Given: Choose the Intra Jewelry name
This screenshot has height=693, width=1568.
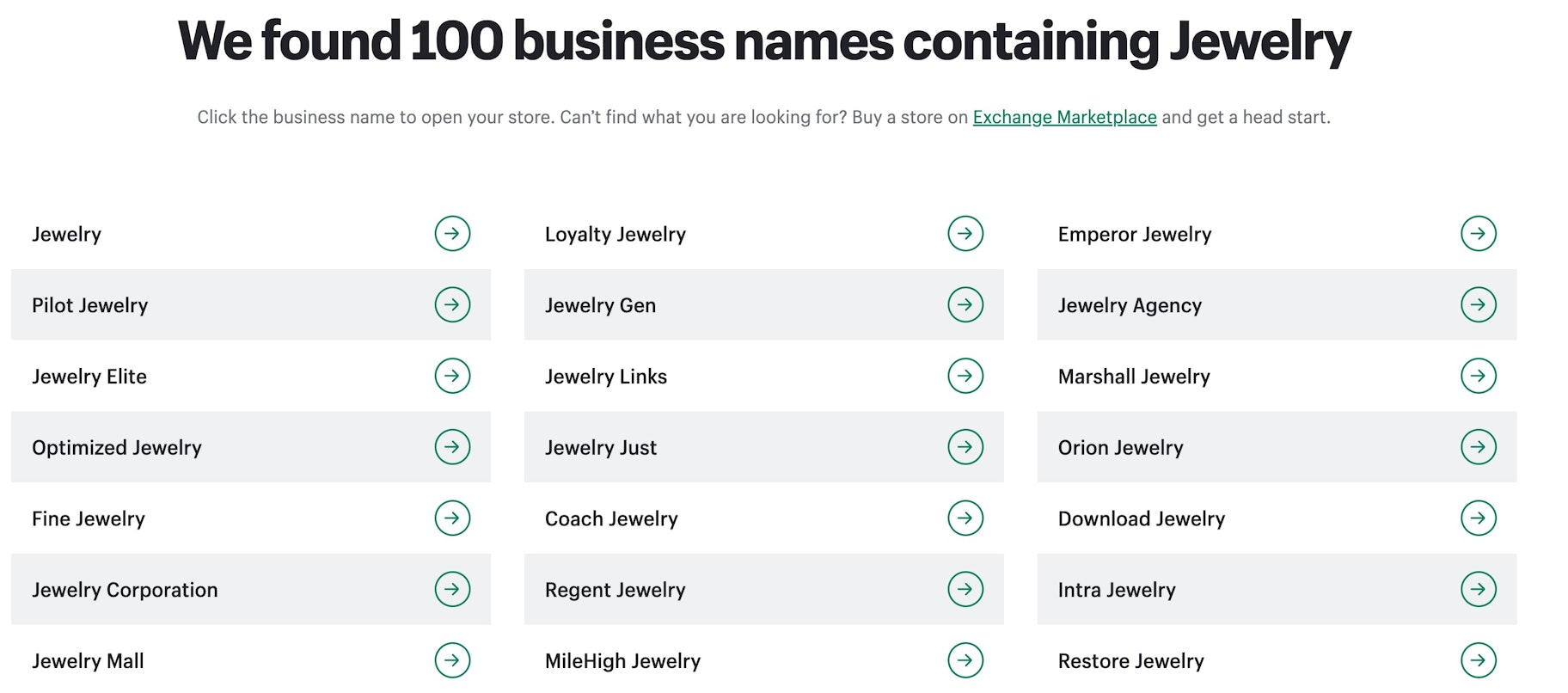Looking at the screenshot, I should (1117, 590).
